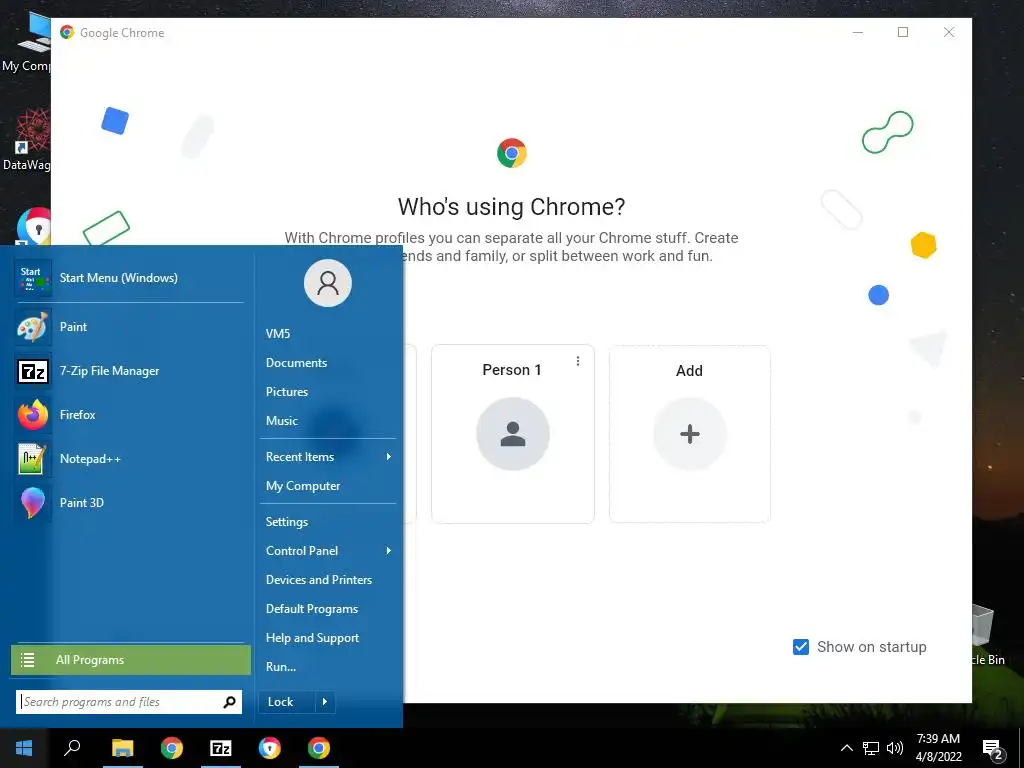The height and width of the screenshot is (768, 1024).
Task: Open taskbar search magnifier icon
Action: [72, 748]
